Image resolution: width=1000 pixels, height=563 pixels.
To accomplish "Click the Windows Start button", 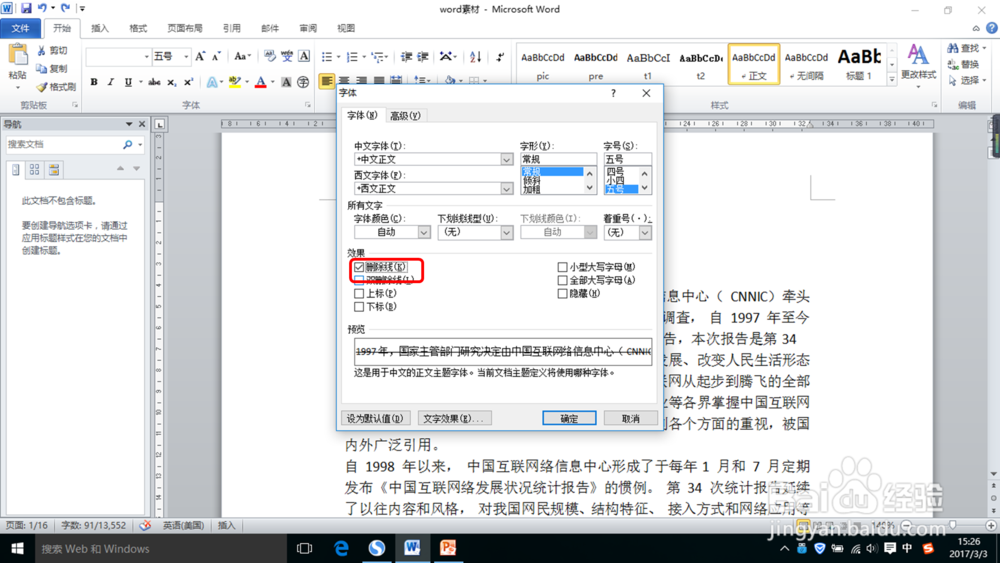I will click(x=18, y=548).
